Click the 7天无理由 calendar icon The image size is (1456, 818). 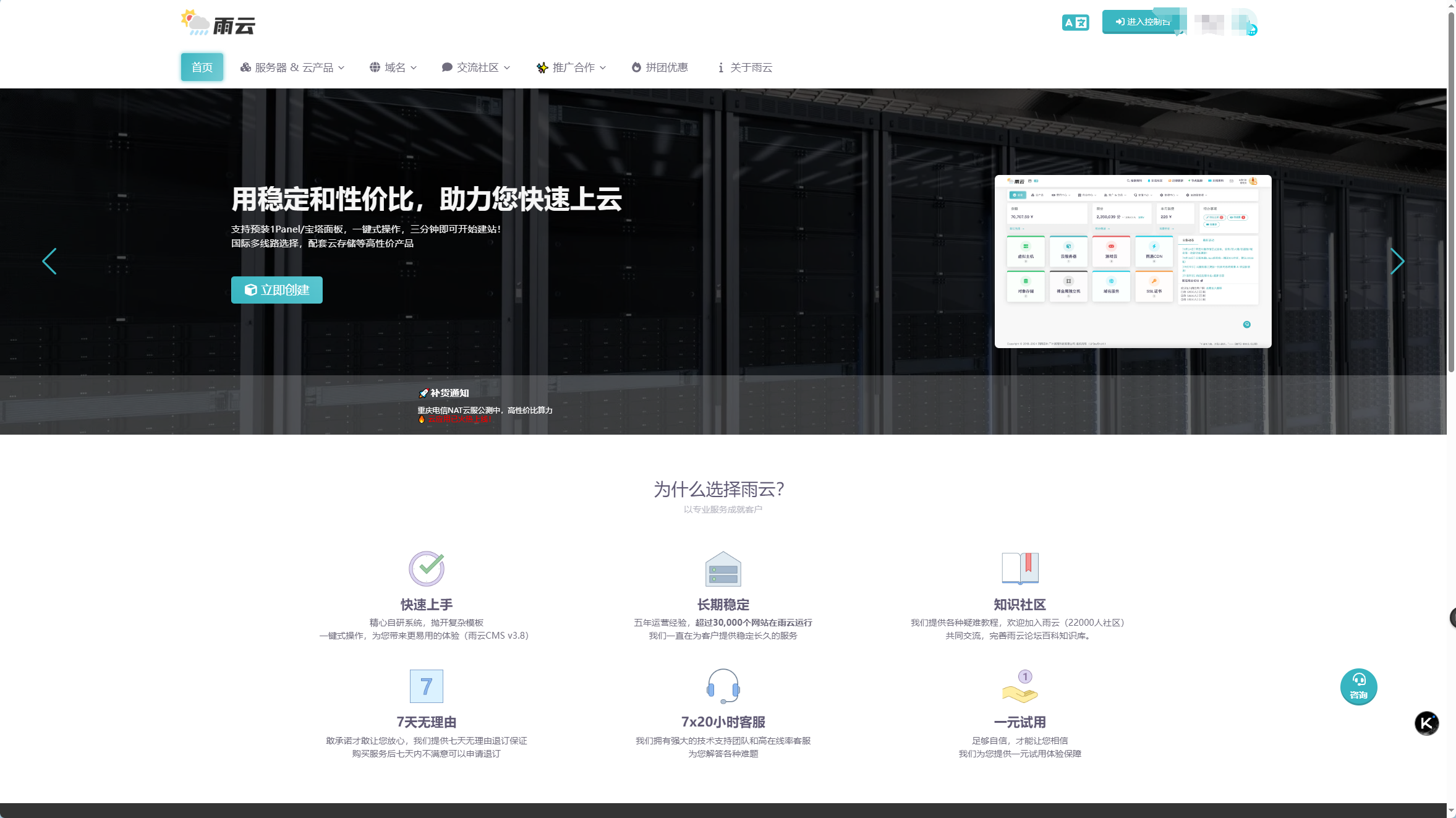point(427,686)
